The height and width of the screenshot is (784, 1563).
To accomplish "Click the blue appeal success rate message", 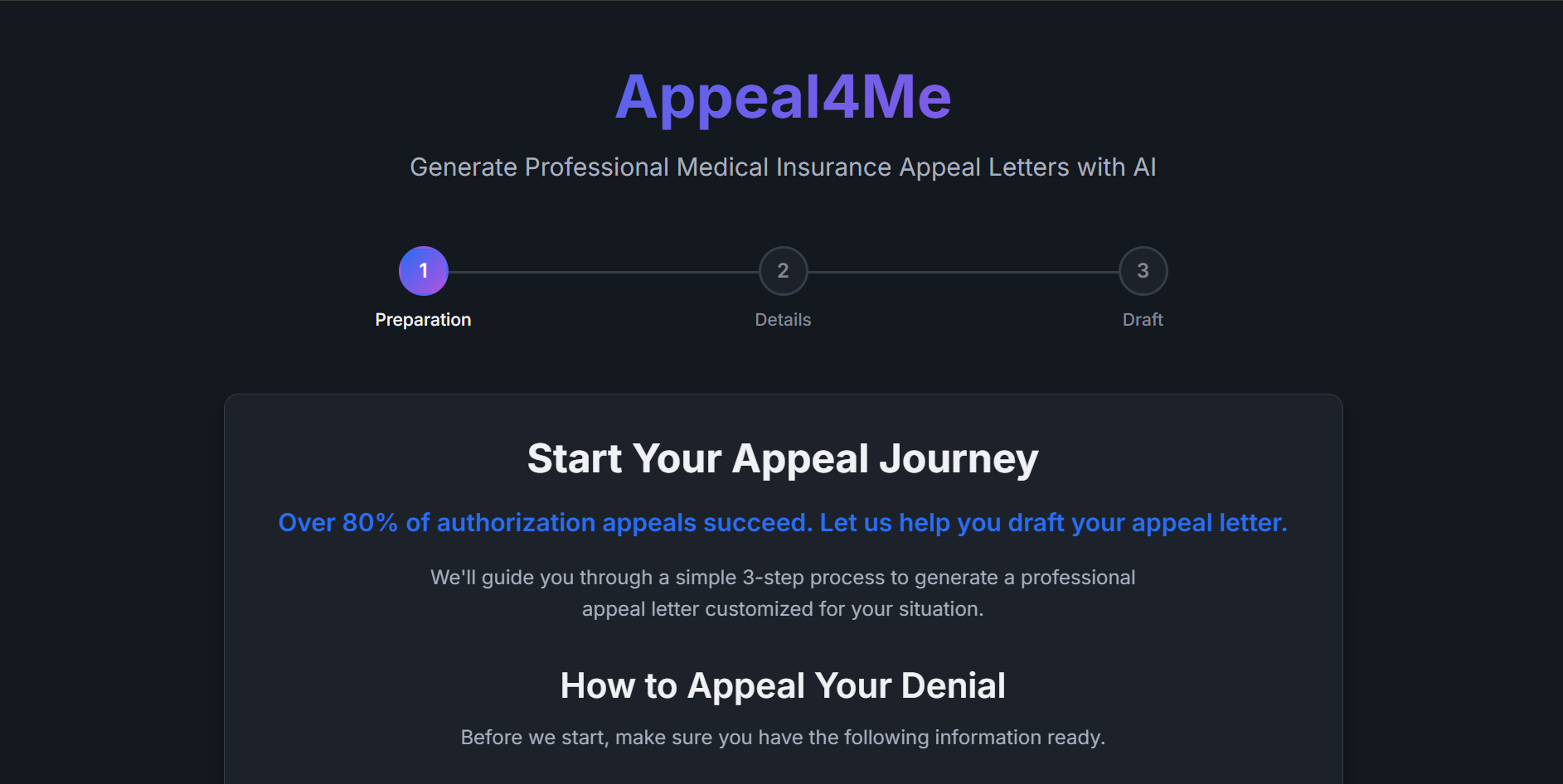I will [783, 523].
